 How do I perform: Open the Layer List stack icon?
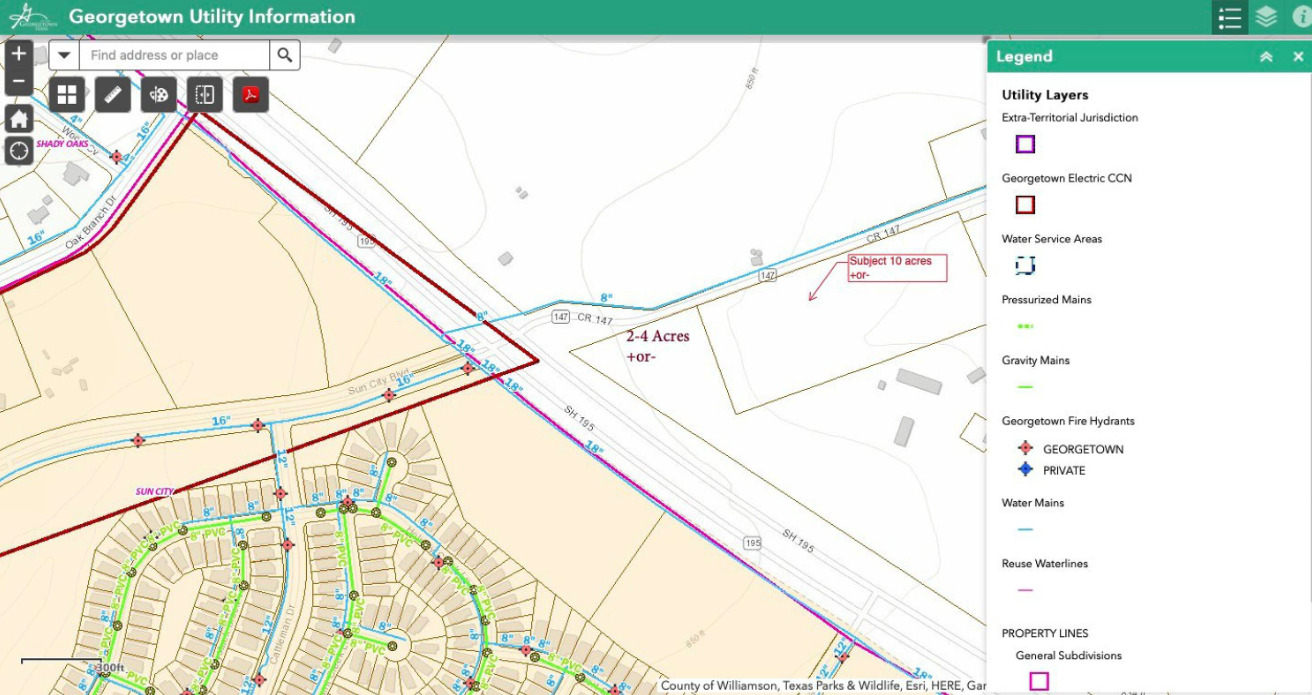(x=1266, y=17)
